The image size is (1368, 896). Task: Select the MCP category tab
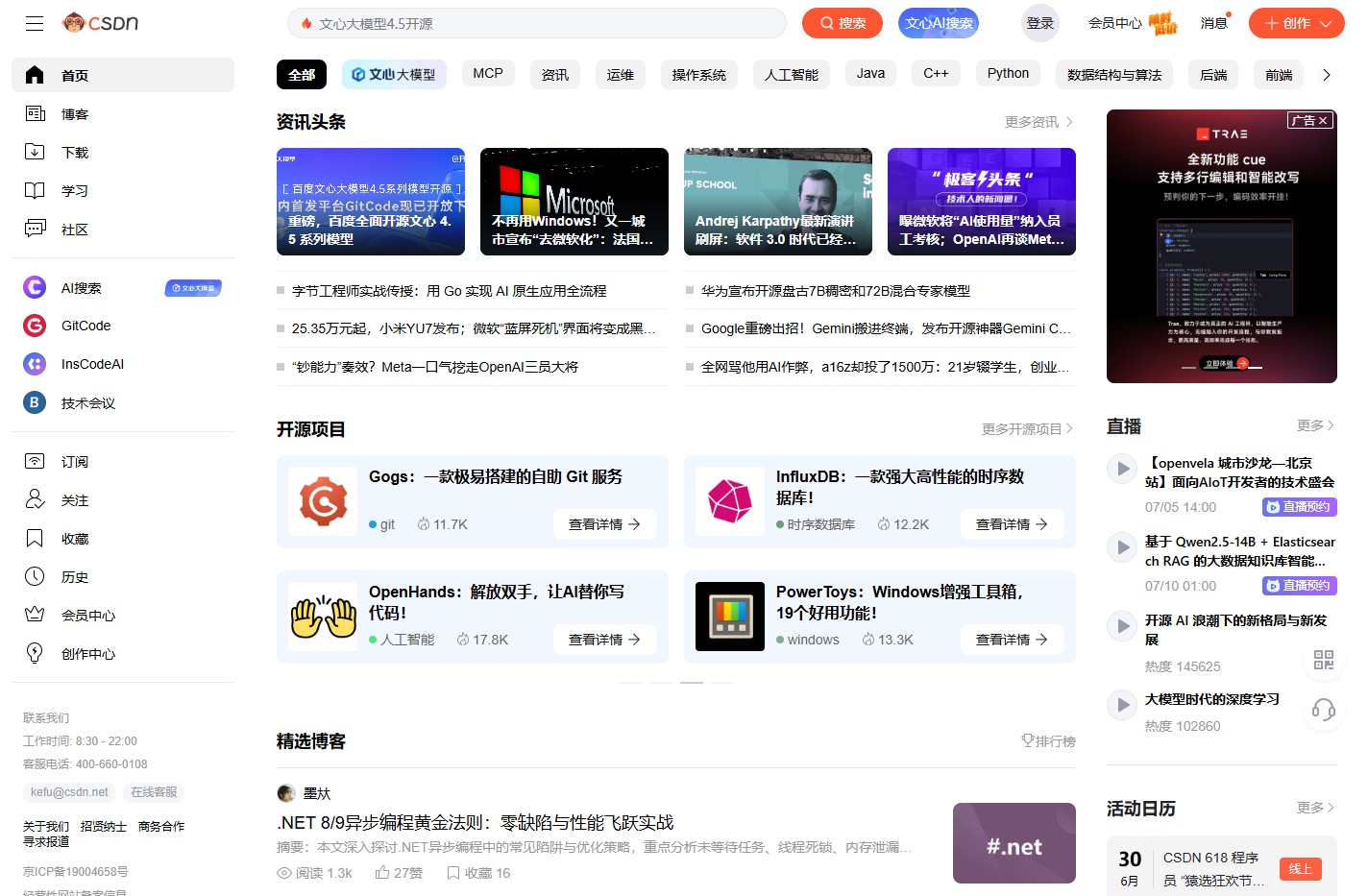tap(488, 73)
